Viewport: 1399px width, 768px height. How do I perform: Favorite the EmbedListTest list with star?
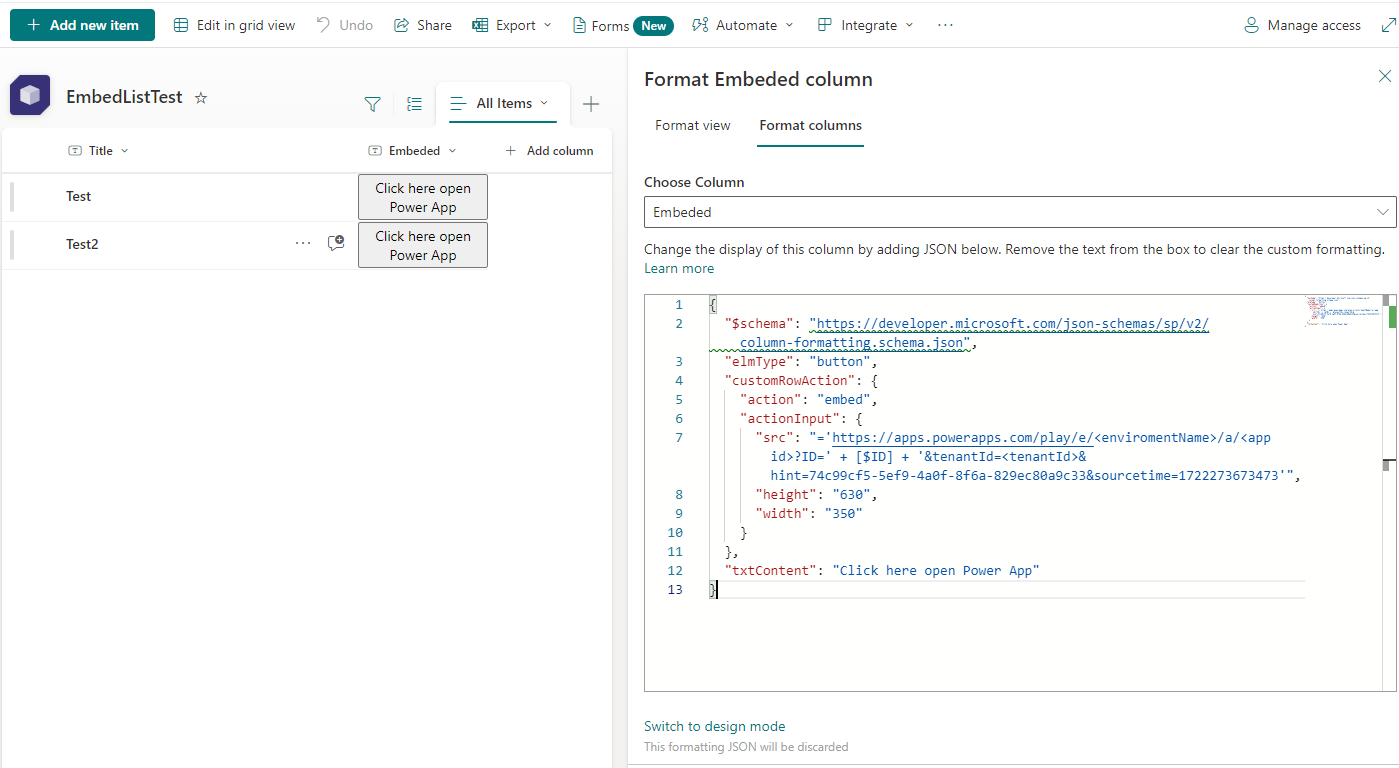coord(200,97)
